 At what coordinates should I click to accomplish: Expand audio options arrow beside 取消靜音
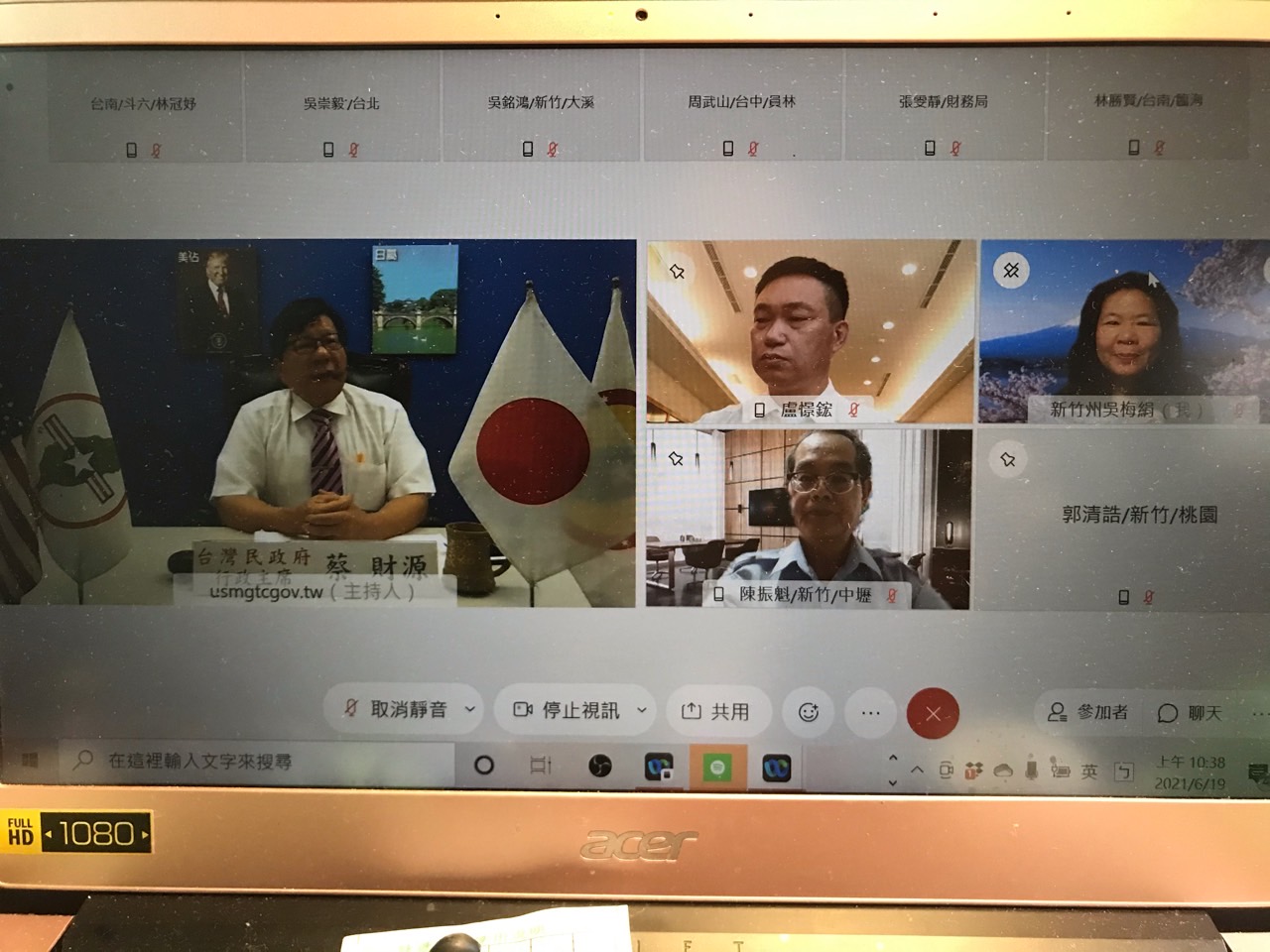(x=470, y=710)
